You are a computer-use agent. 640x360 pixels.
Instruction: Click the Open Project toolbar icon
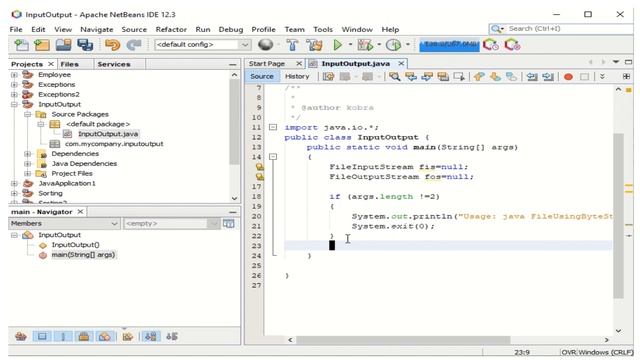pyautogui.click(x=63, y=45)
